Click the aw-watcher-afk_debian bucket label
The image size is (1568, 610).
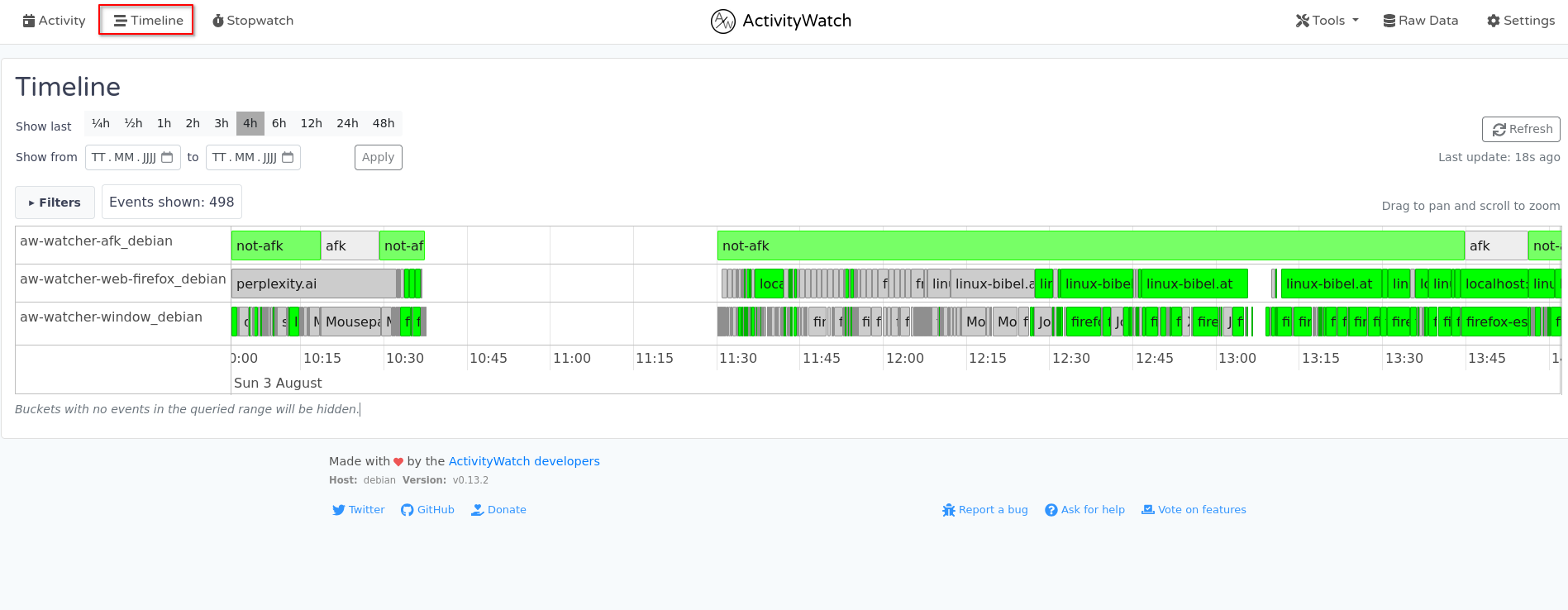(97, 241)
